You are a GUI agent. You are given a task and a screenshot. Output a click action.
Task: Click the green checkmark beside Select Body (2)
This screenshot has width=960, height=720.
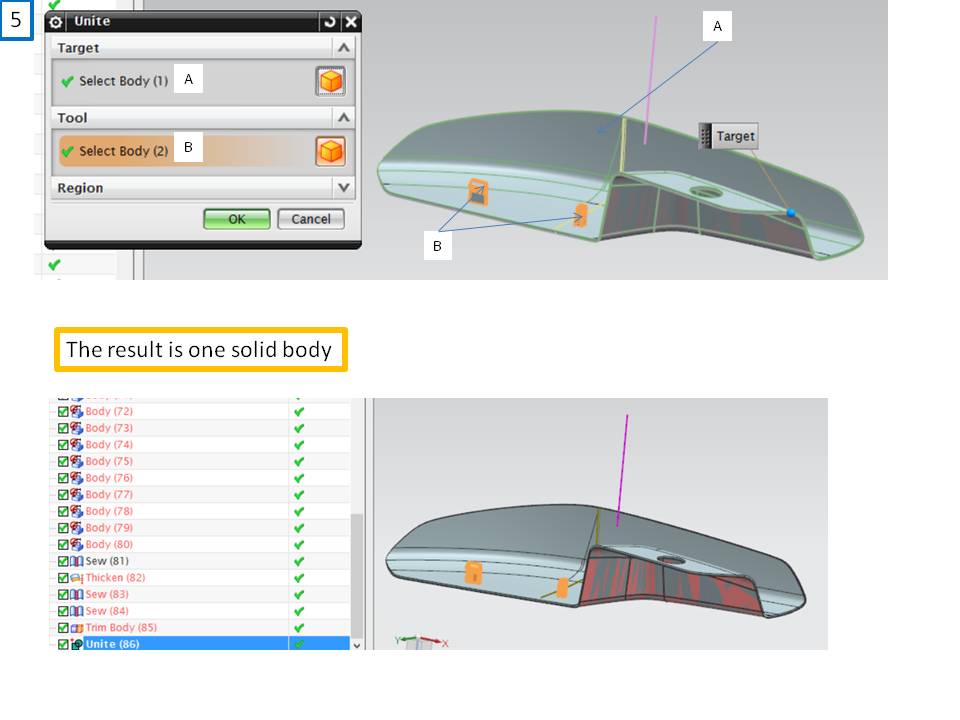click(x=67, y=151)
